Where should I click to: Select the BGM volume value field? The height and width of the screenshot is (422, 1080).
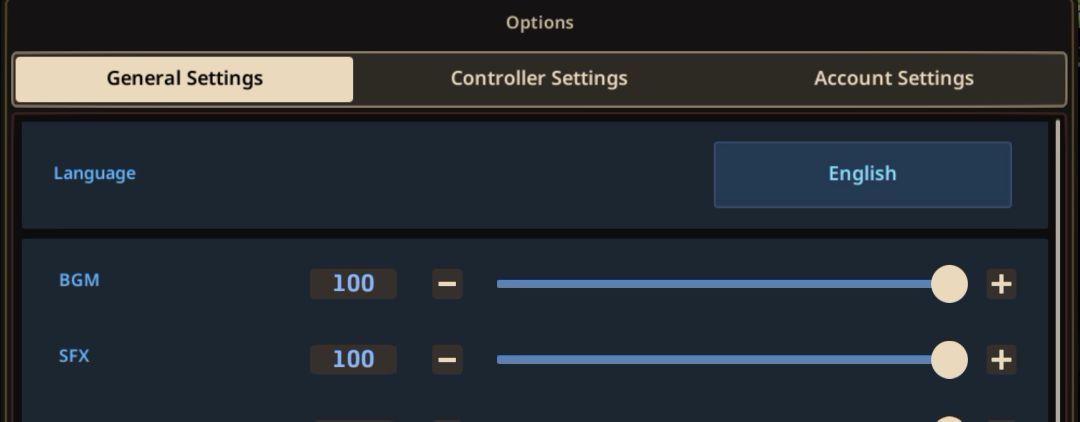(353, 284)
